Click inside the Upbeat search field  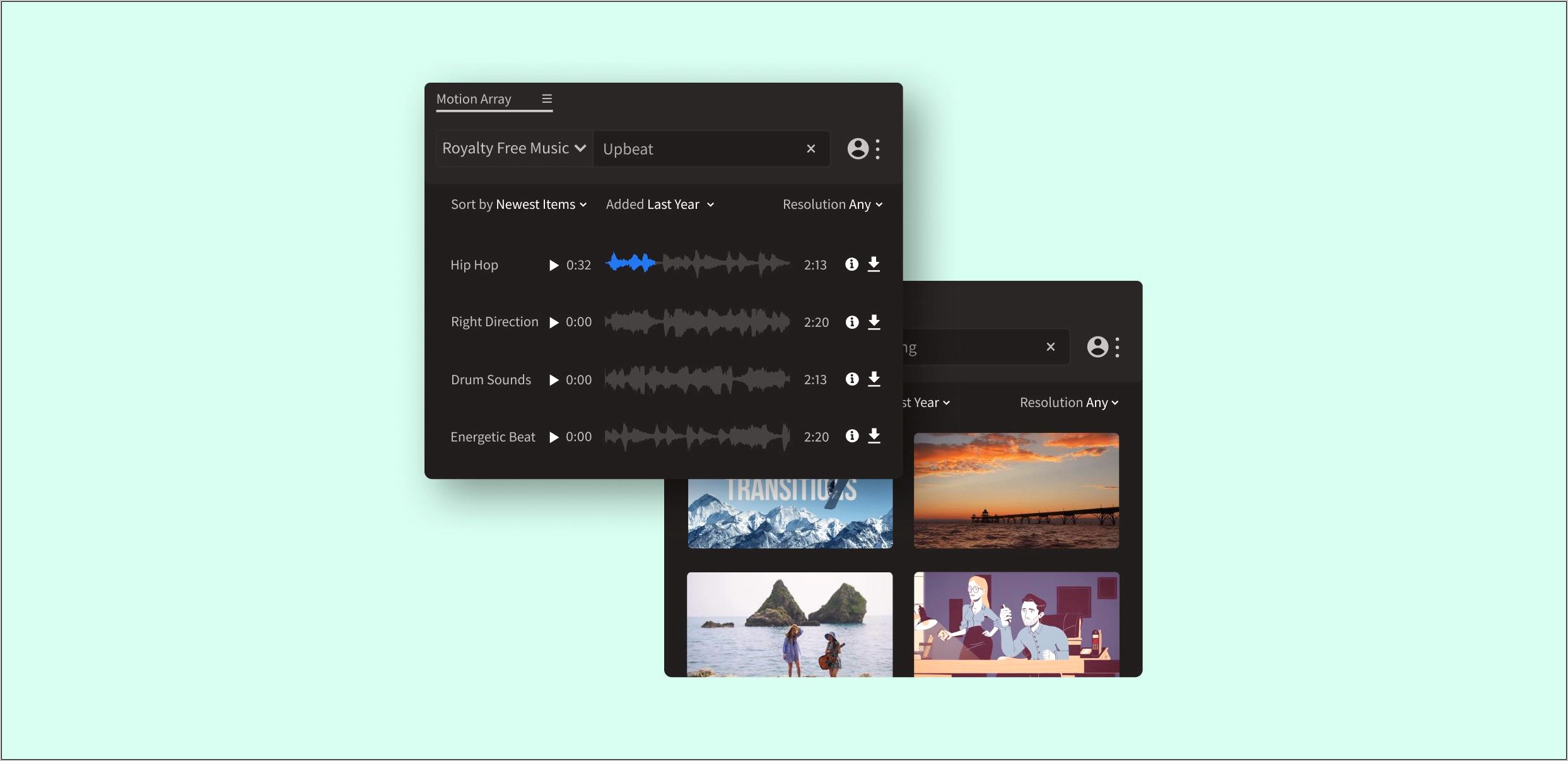(x=711, y=149)
